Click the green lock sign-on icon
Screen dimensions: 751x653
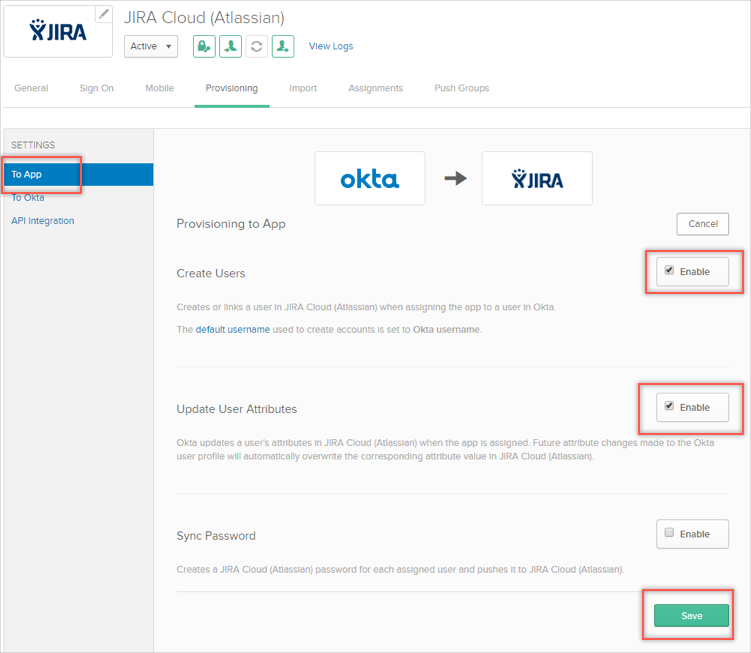204,46
